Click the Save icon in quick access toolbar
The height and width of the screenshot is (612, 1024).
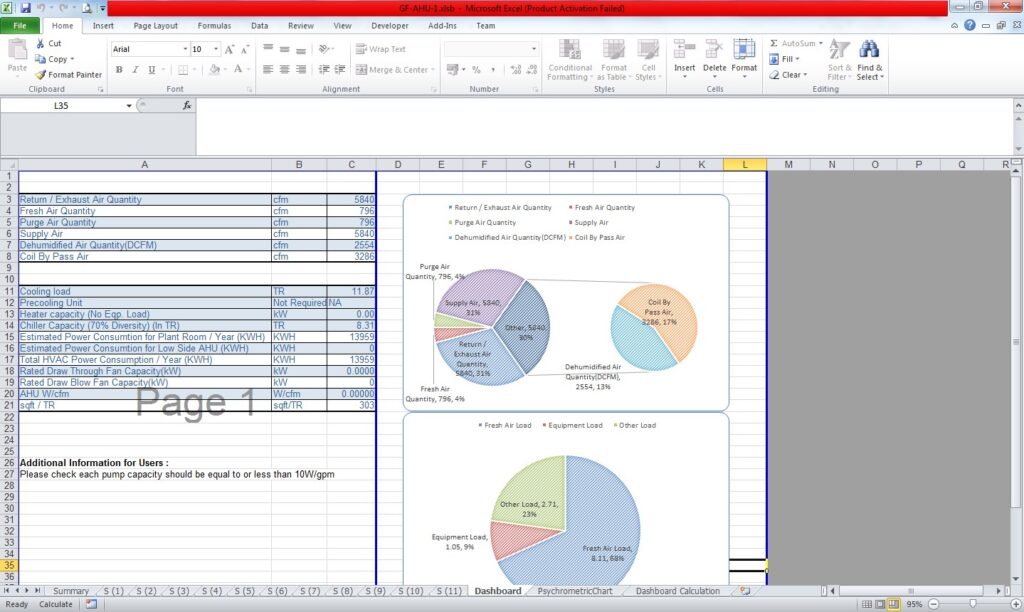tap(26, 8)
